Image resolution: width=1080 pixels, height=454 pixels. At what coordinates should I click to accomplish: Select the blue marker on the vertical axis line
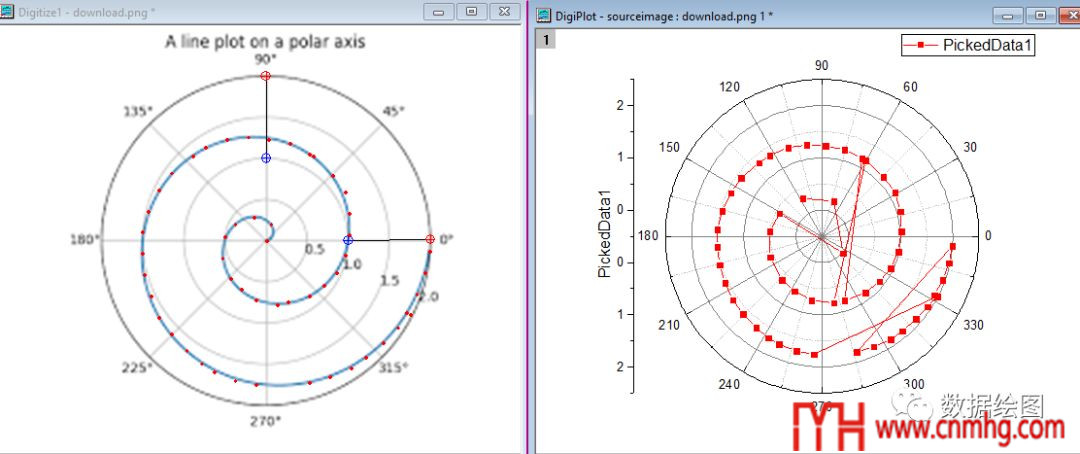pos(265,158)
